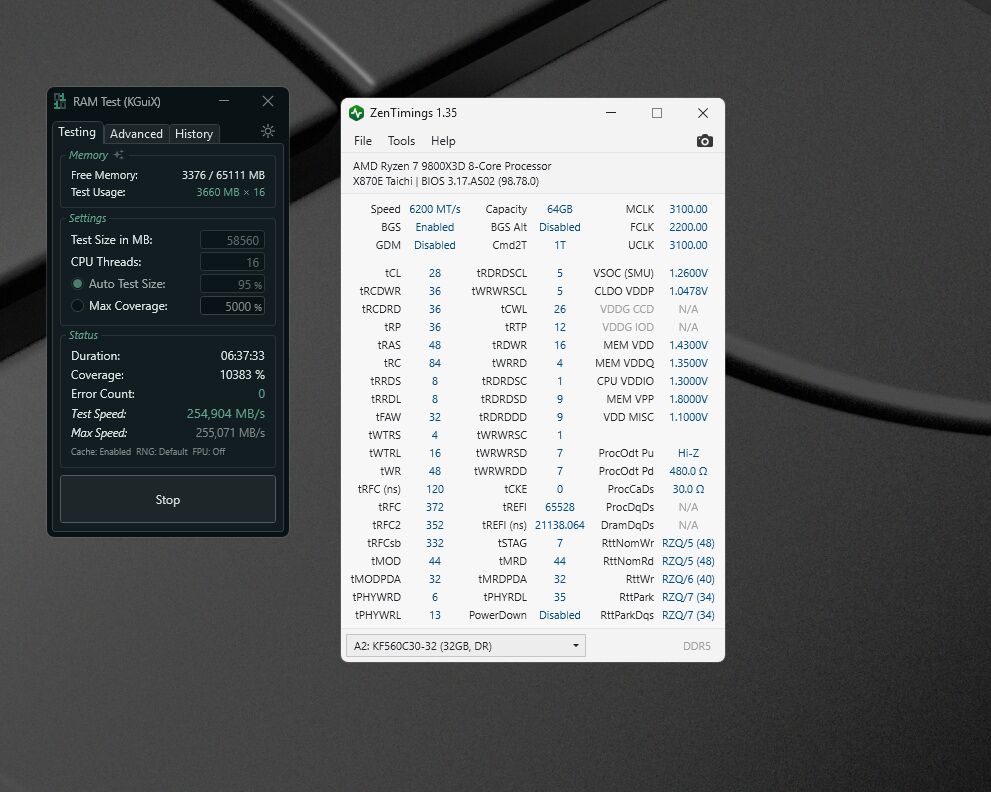Click the ProcOdt Pd 480.0 Ω value
The width and height of the screenshot is (991, 792).
point(688,471)
